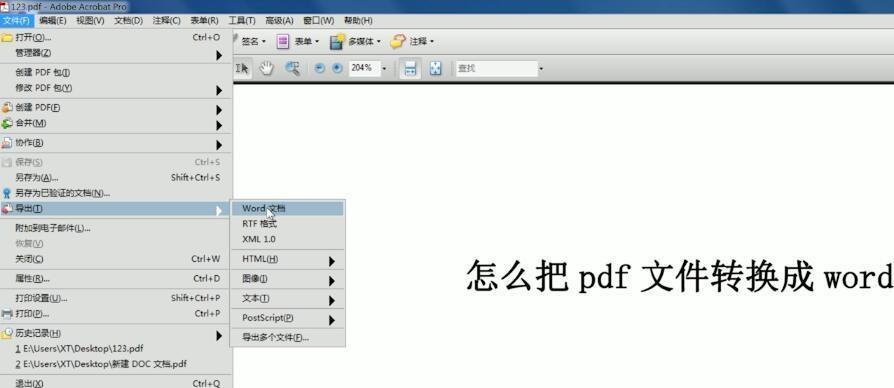Expand the 历史记录(H) submenu
Screen dimensions: 894x388
pos(116,333)
